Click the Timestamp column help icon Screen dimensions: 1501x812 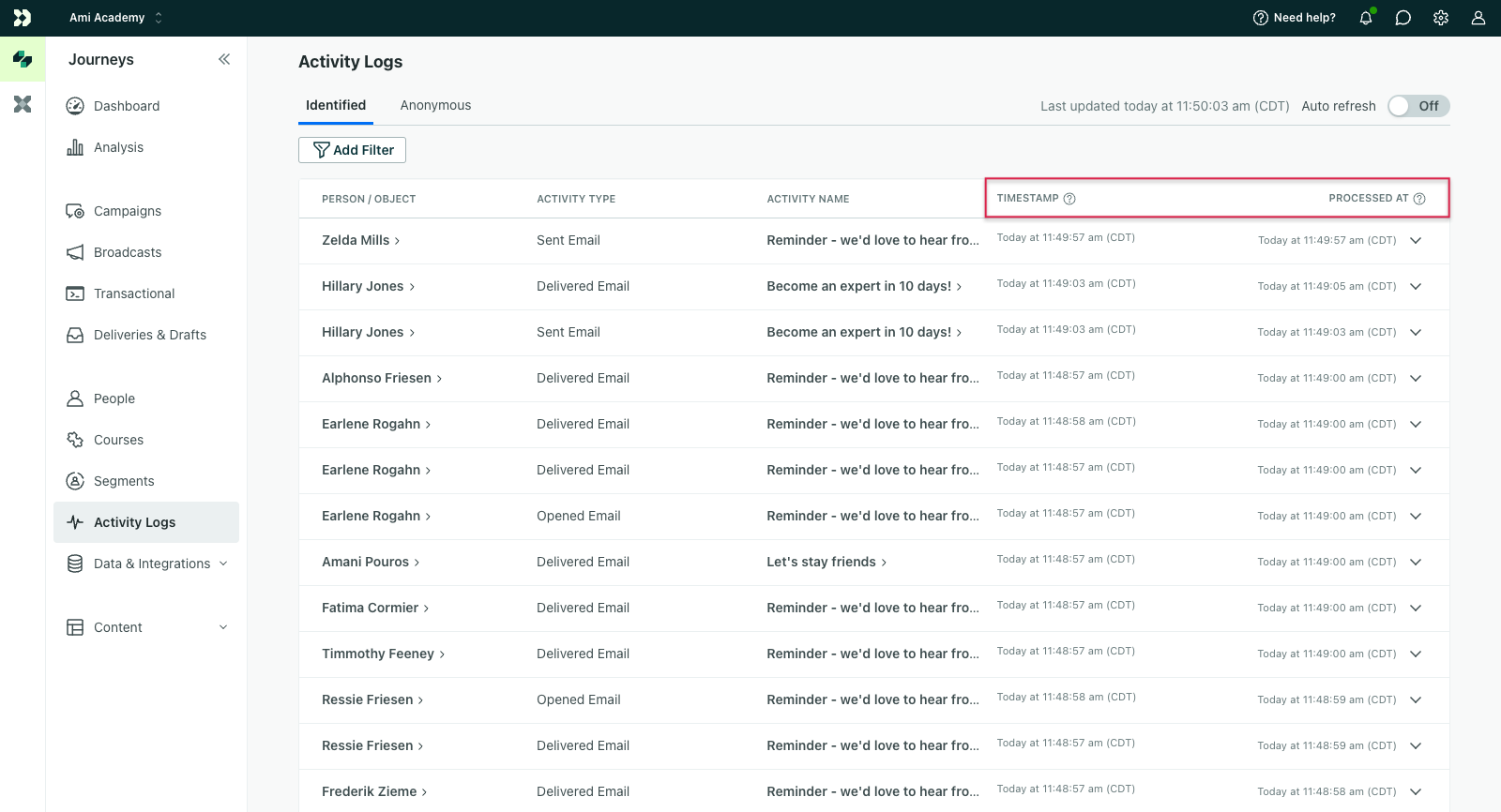(x=1069, y=199)
